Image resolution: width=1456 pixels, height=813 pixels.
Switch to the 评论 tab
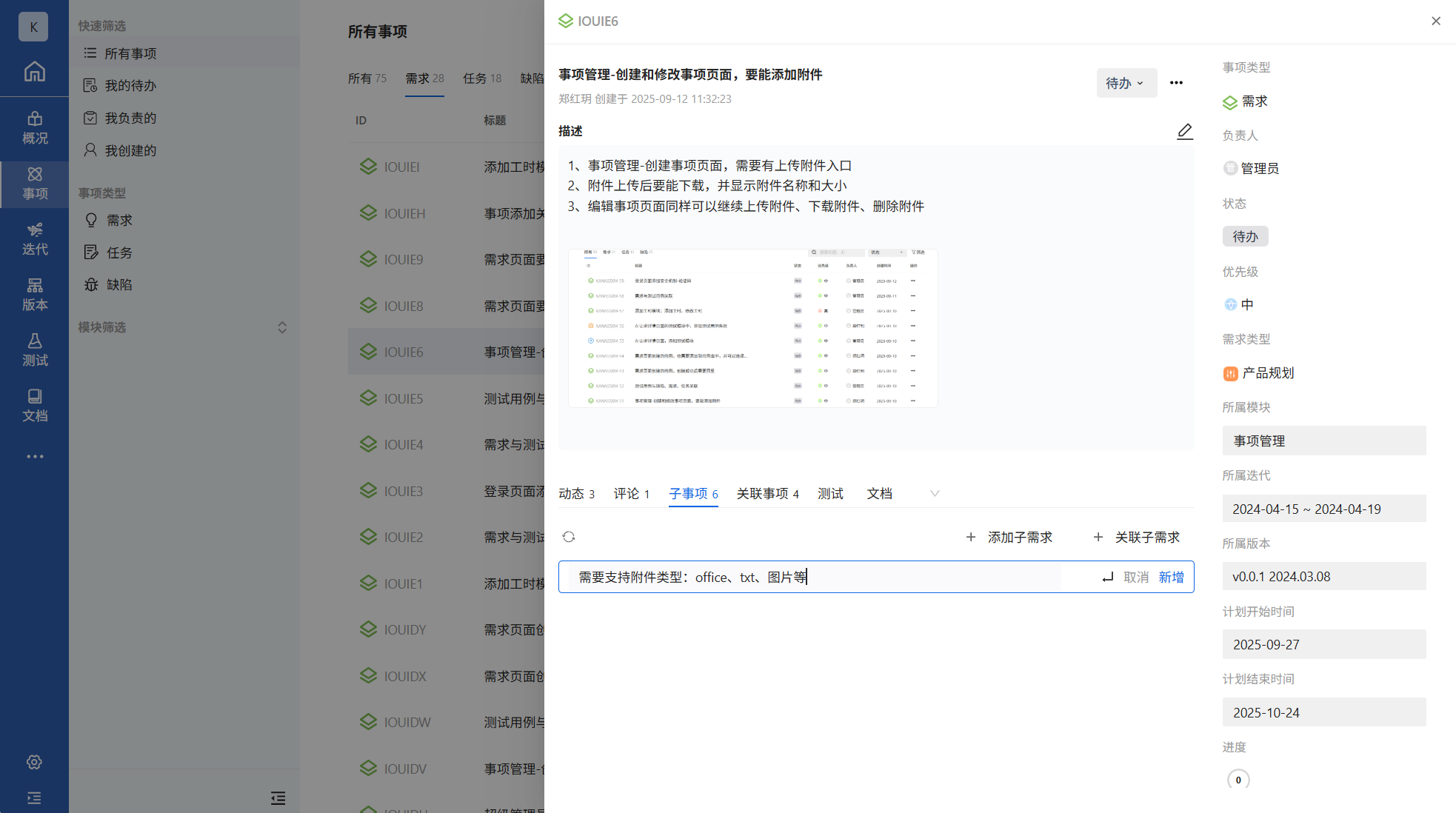point(631,494)
